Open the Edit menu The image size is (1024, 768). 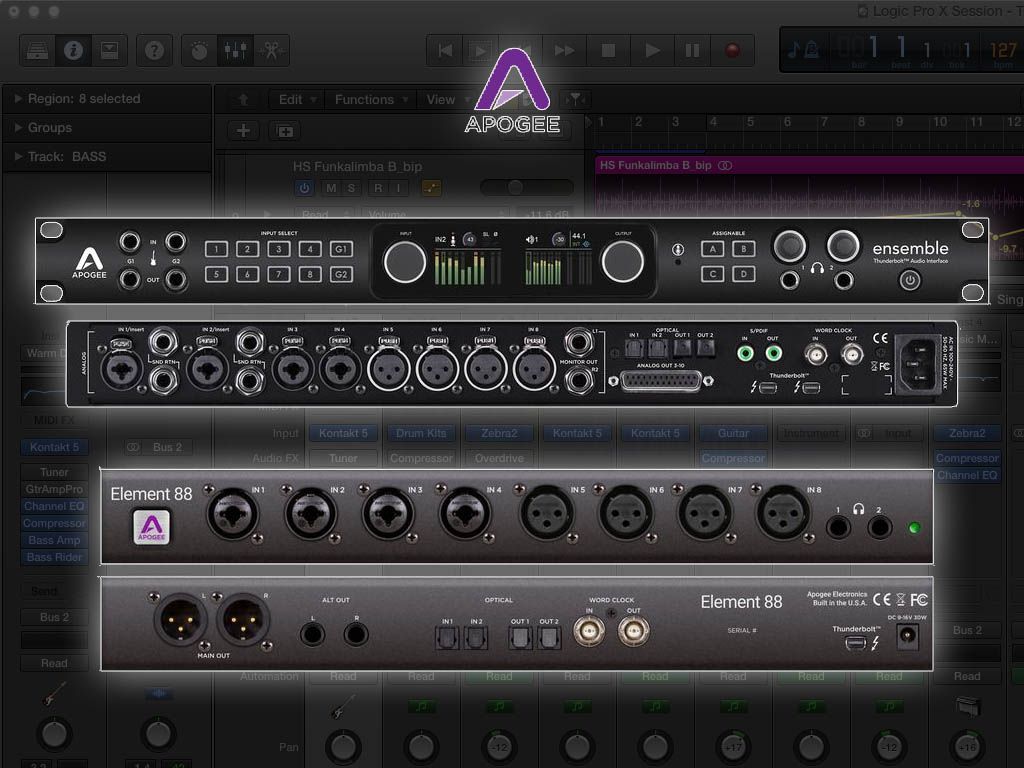click(296, 99)
